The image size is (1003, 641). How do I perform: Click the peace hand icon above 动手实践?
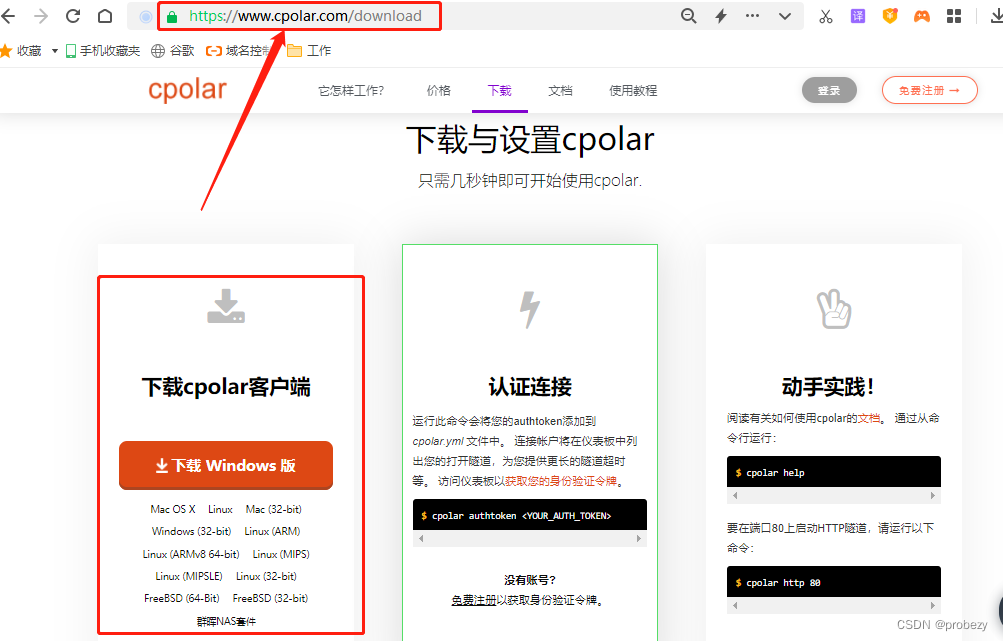point(833,309)
